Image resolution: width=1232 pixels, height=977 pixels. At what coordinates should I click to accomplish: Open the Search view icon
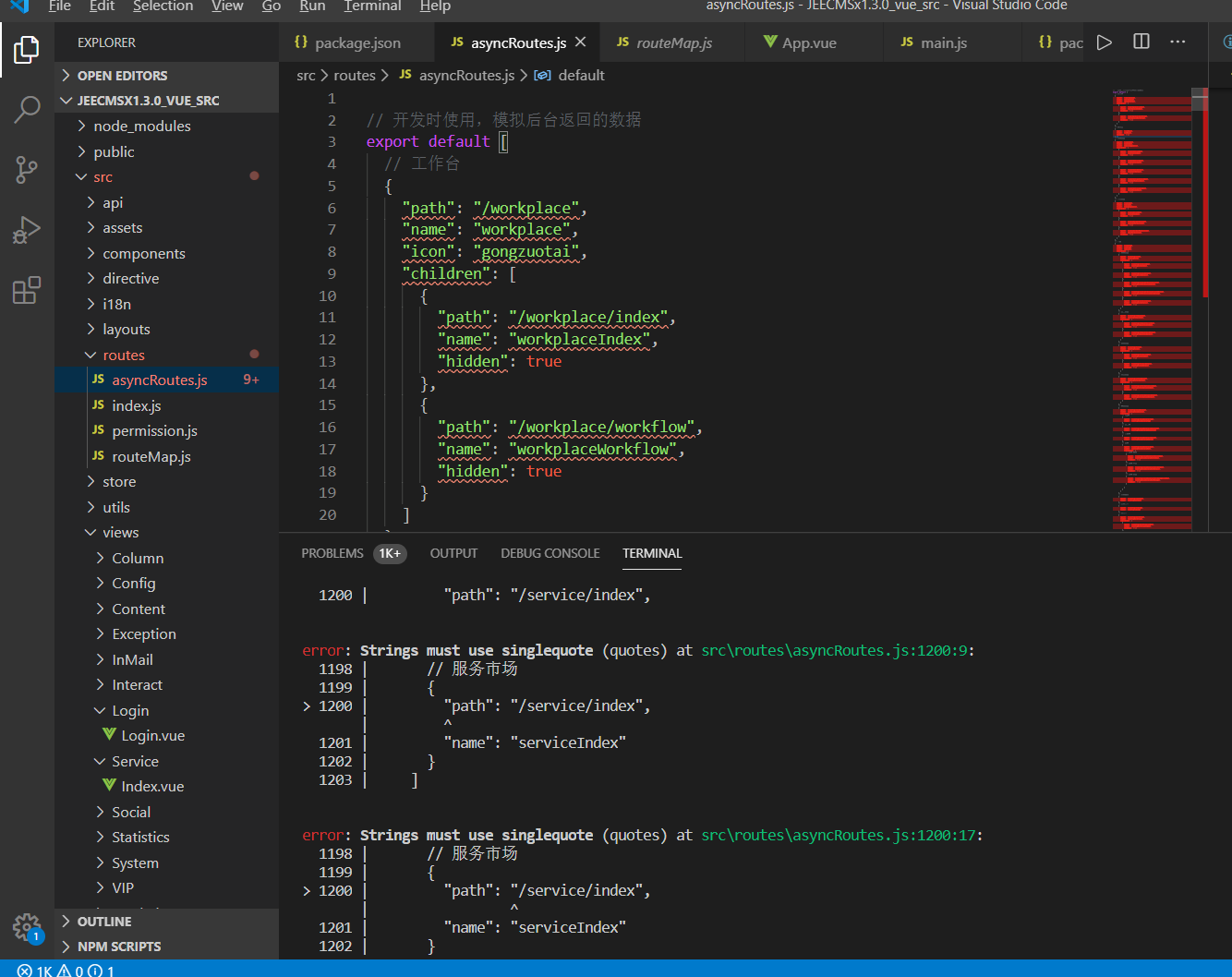pos(27,109)
